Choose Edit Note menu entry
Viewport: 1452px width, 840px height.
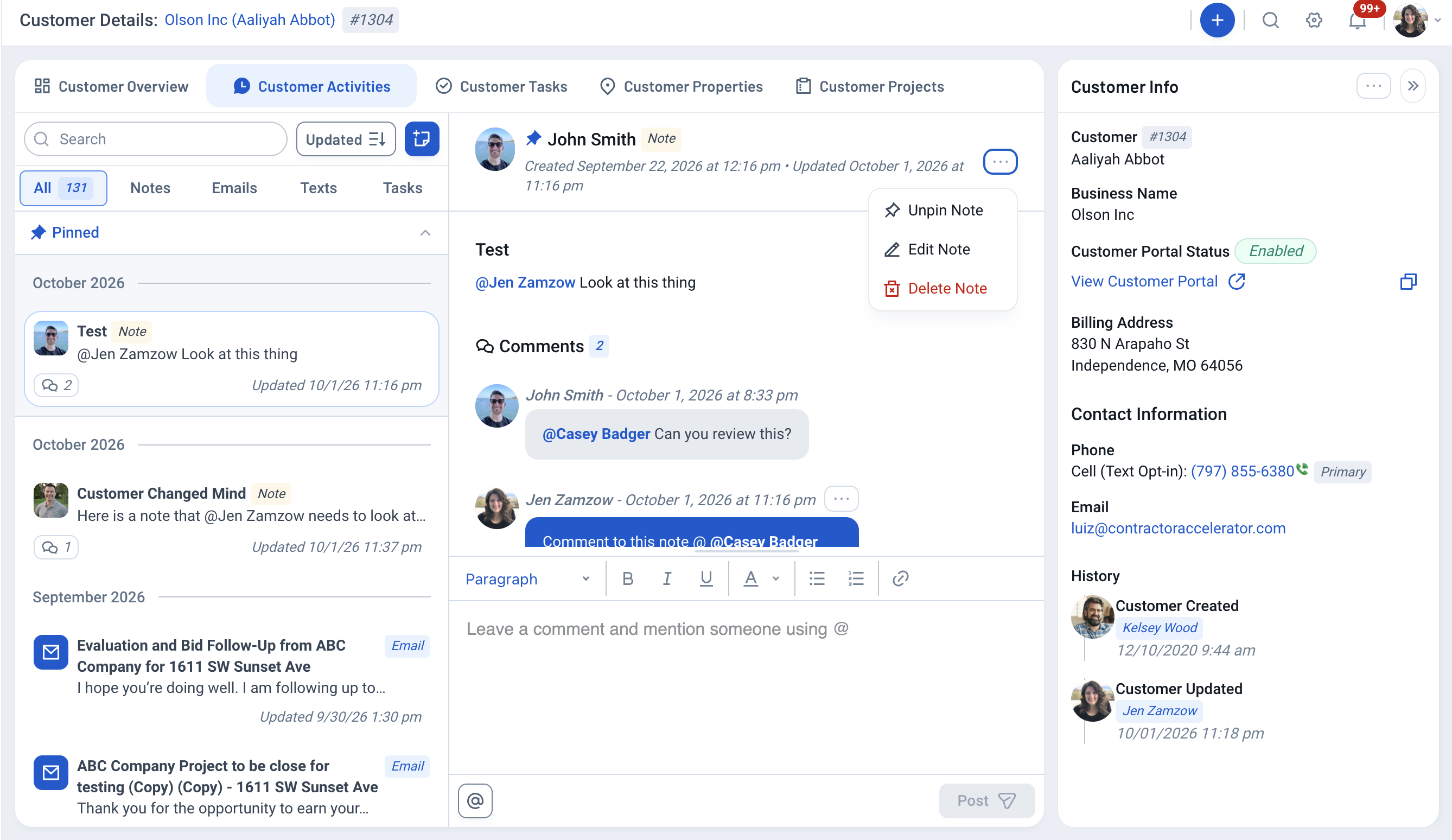click(942, 250)
